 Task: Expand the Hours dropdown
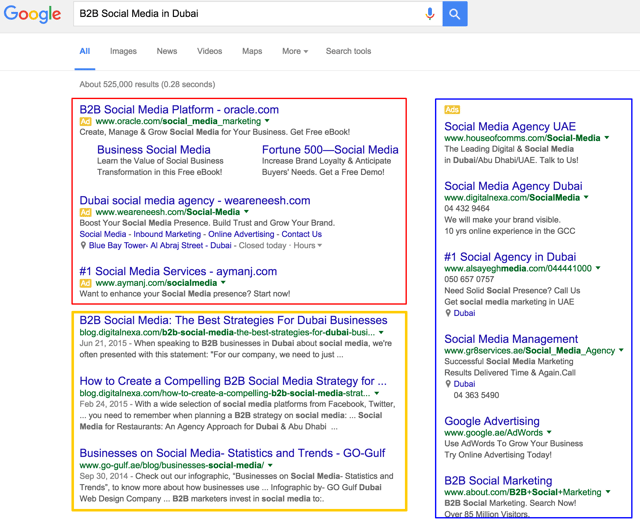coord(308,246)
